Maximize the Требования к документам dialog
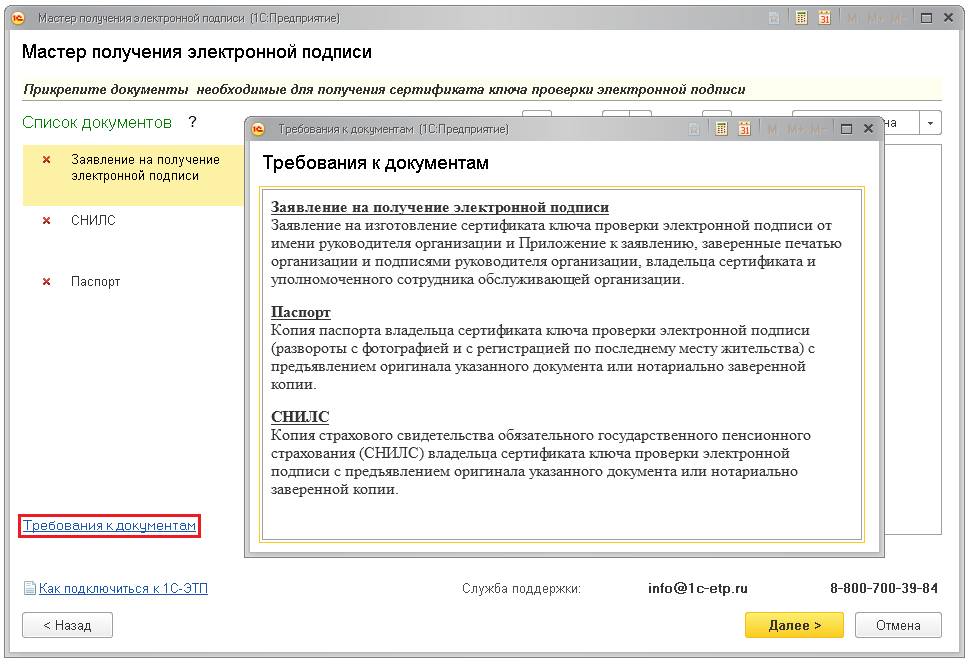Screen dimensions: 971x664 (846, 129)
